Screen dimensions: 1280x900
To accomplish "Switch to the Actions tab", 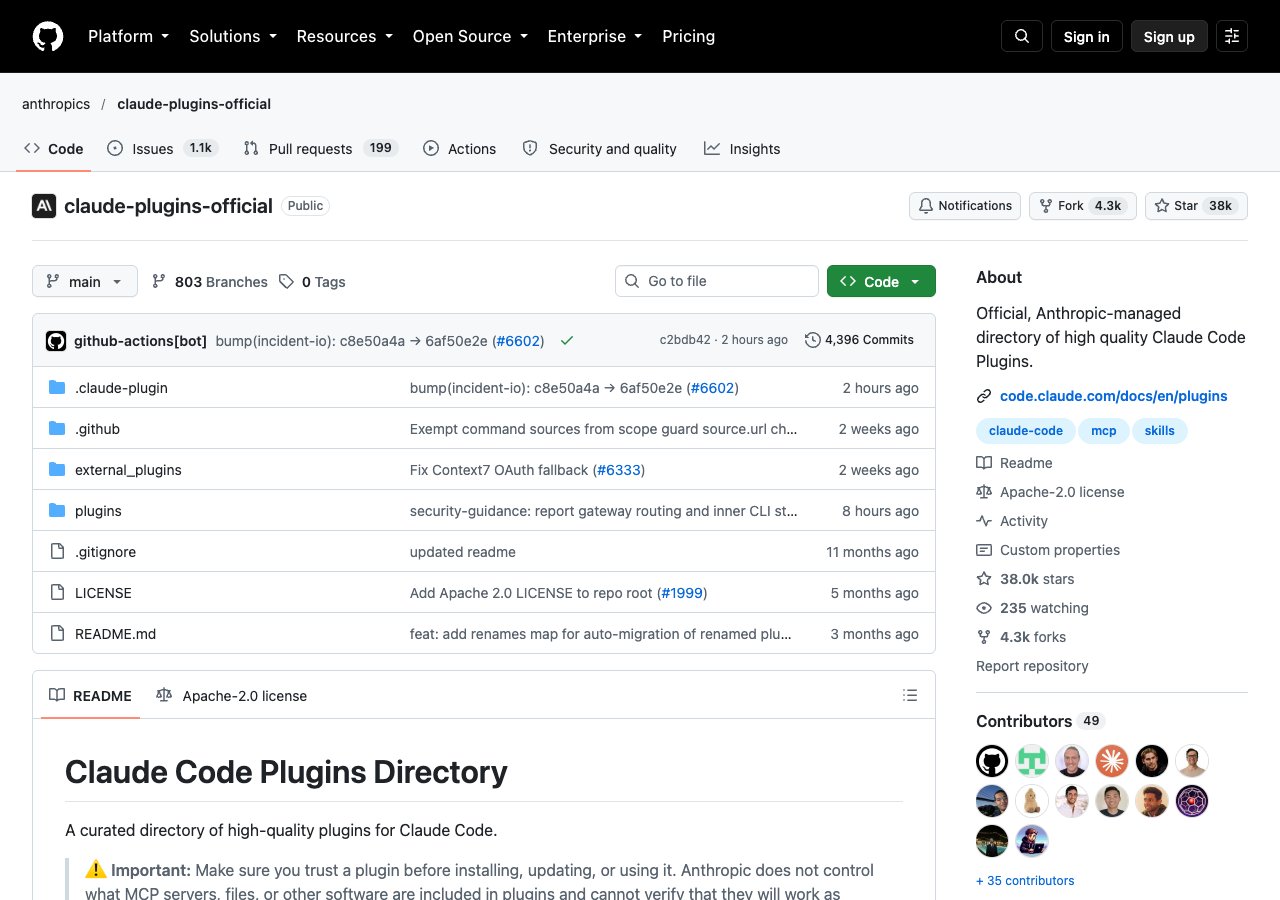I will (459, 148).
